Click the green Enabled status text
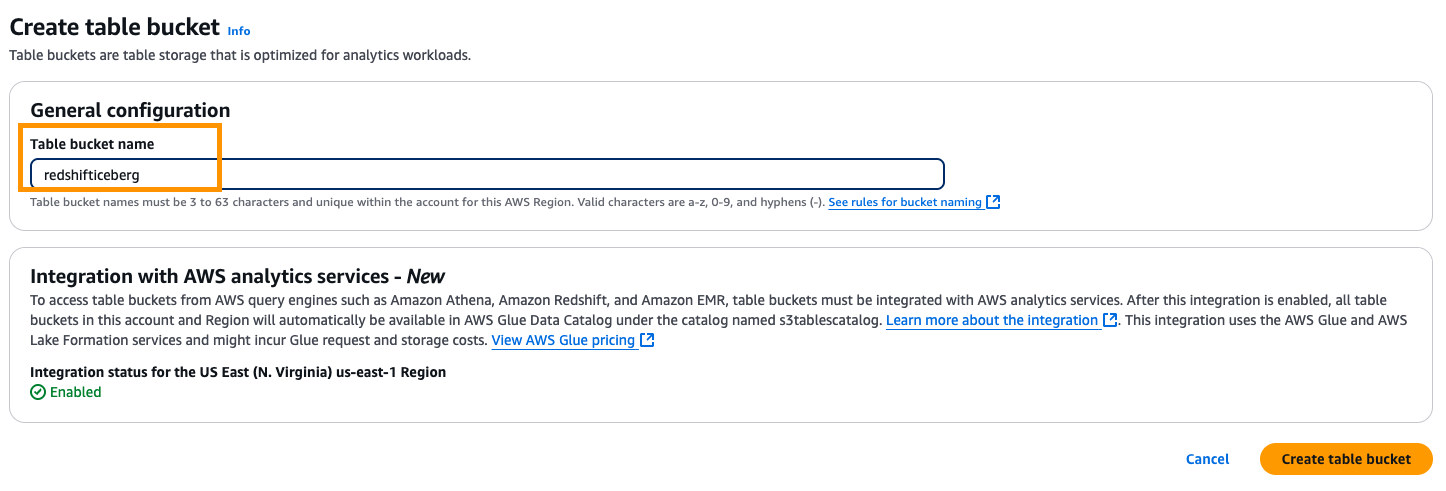 click(x=76, y=392)
